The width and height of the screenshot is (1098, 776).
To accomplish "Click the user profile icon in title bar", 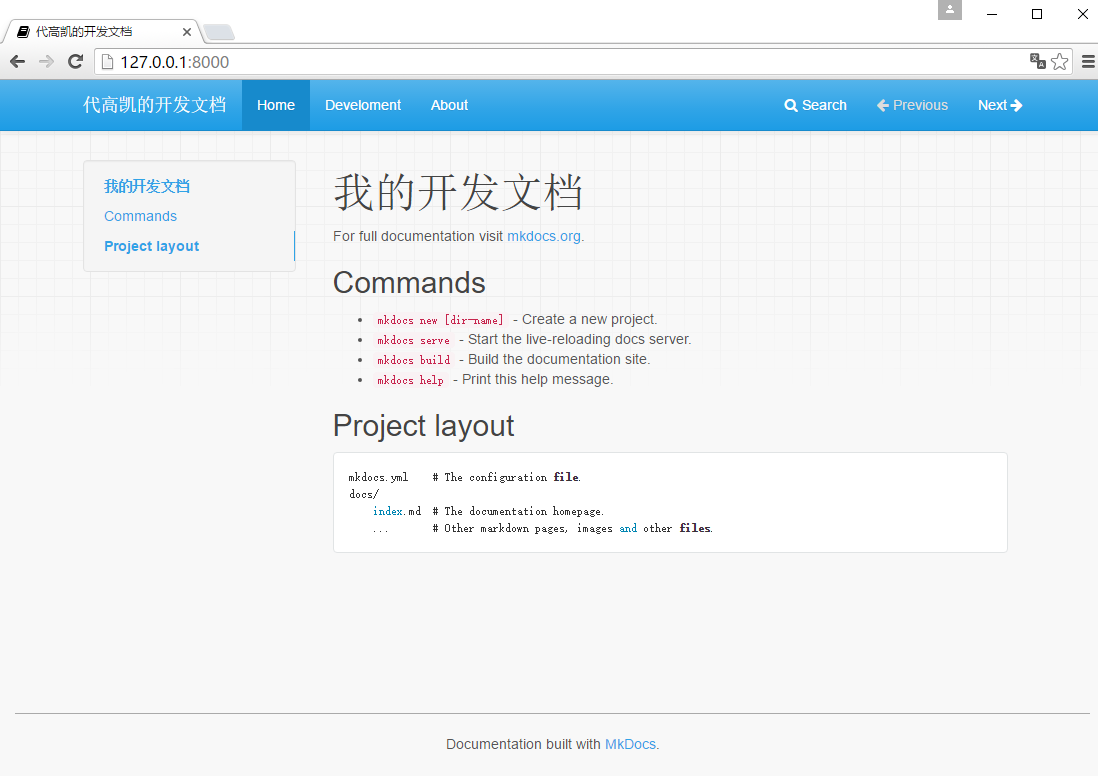I will [949, 10].
